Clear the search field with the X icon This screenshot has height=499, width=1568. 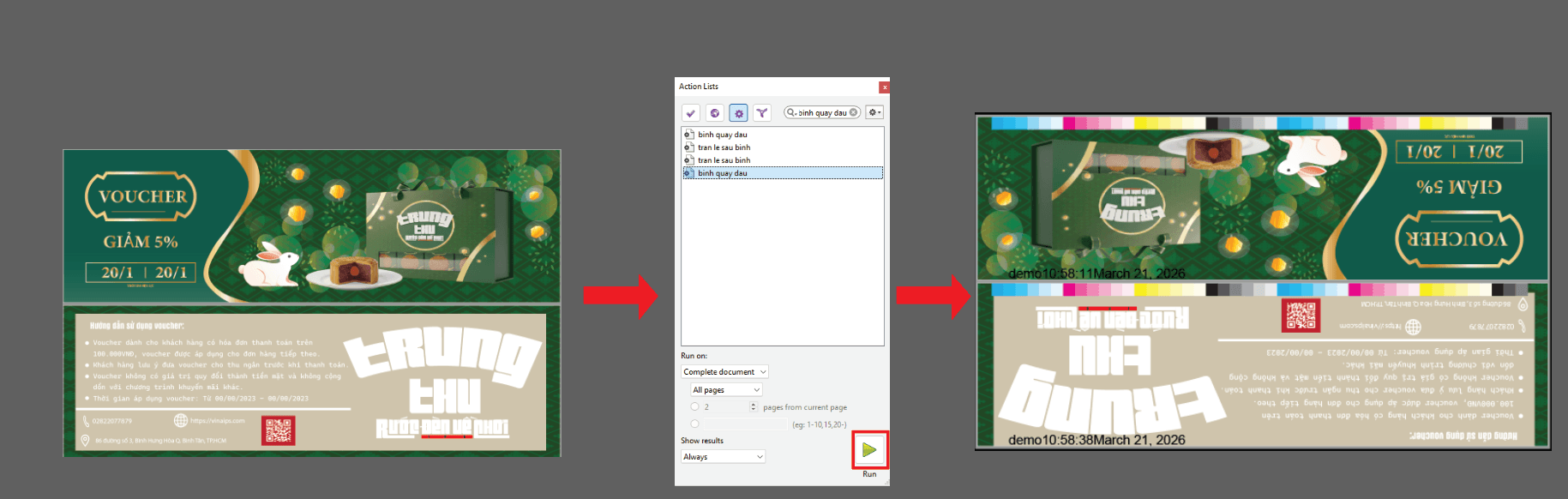(x=854, y=112)
